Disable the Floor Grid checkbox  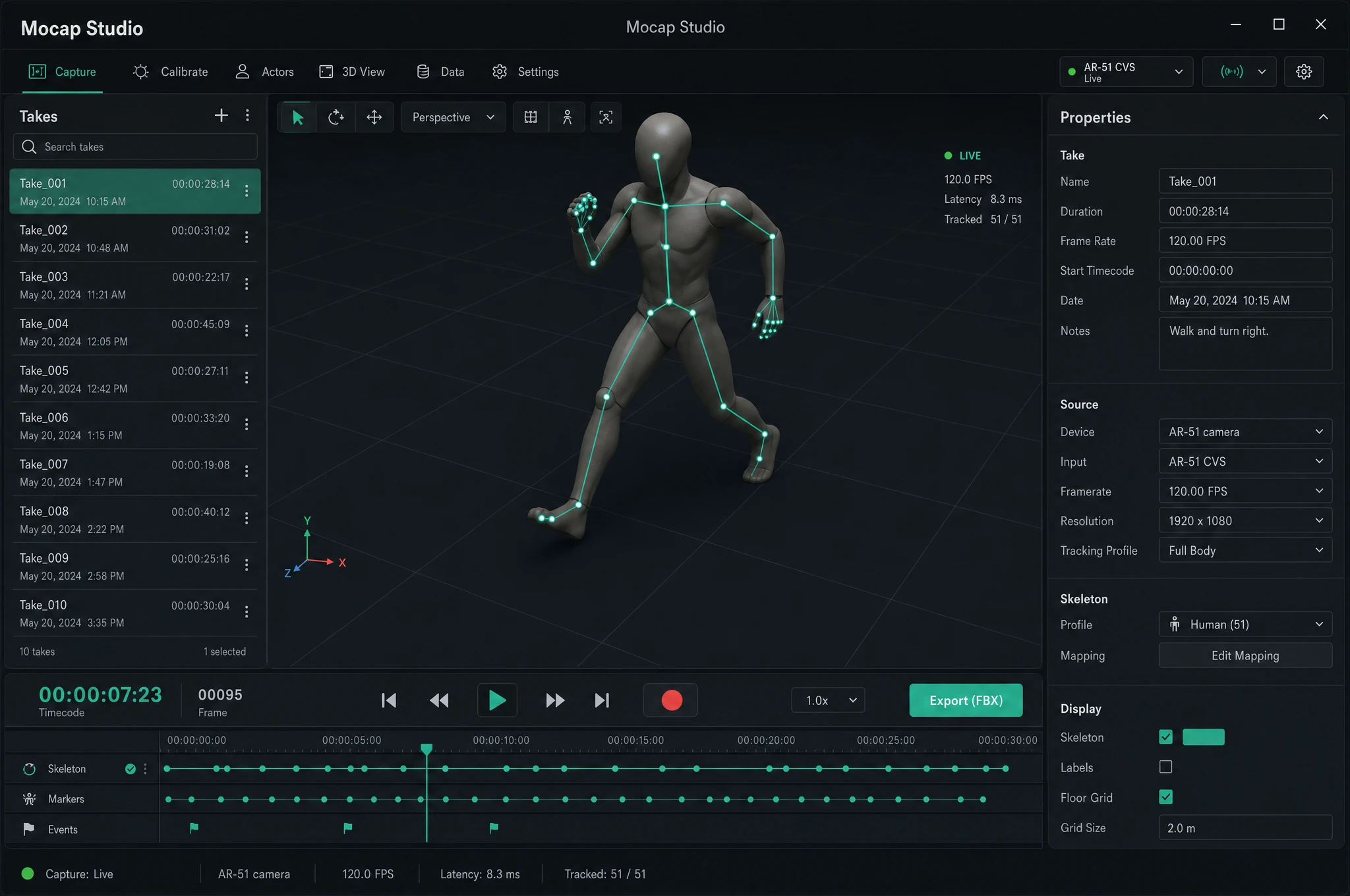(1165, 797)
